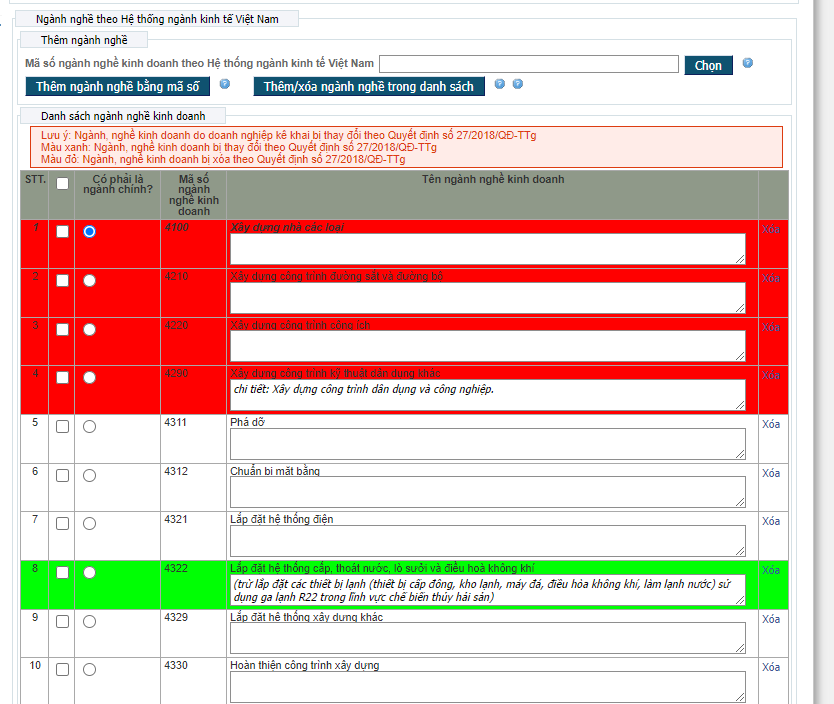Toggle the select-all checkbox in table header
This screenshot has width=834, height=704.
62,183
